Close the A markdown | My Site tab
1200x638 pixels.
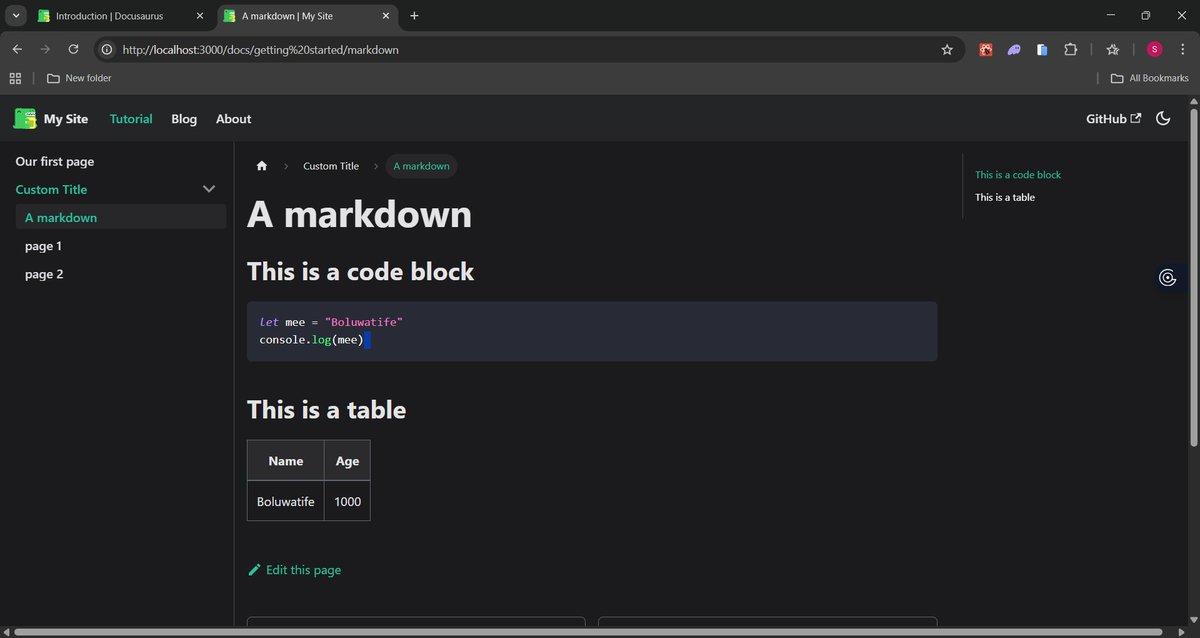coord(385,16)
